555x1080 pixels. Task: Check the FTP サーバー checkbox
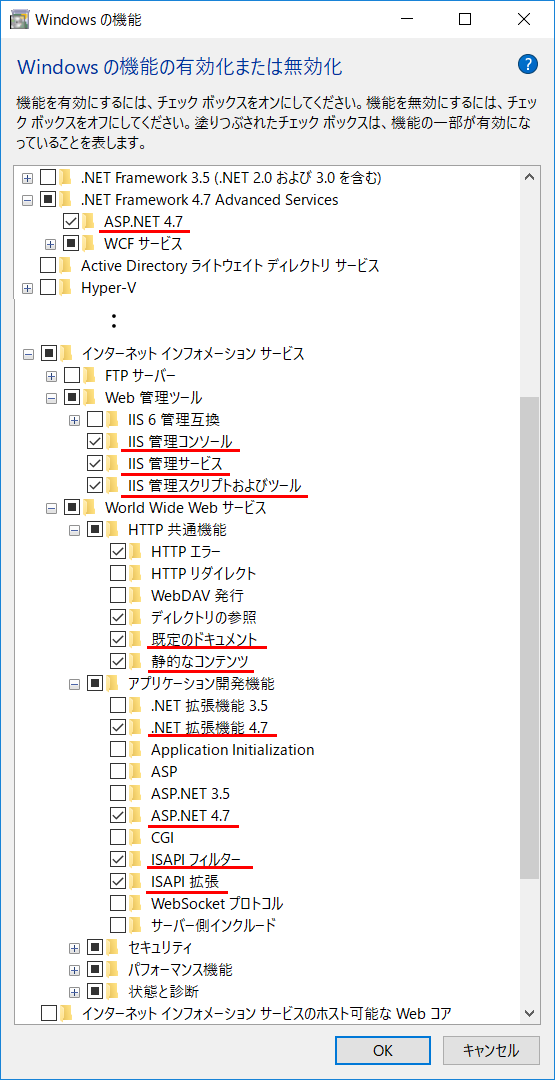(71, 376)
